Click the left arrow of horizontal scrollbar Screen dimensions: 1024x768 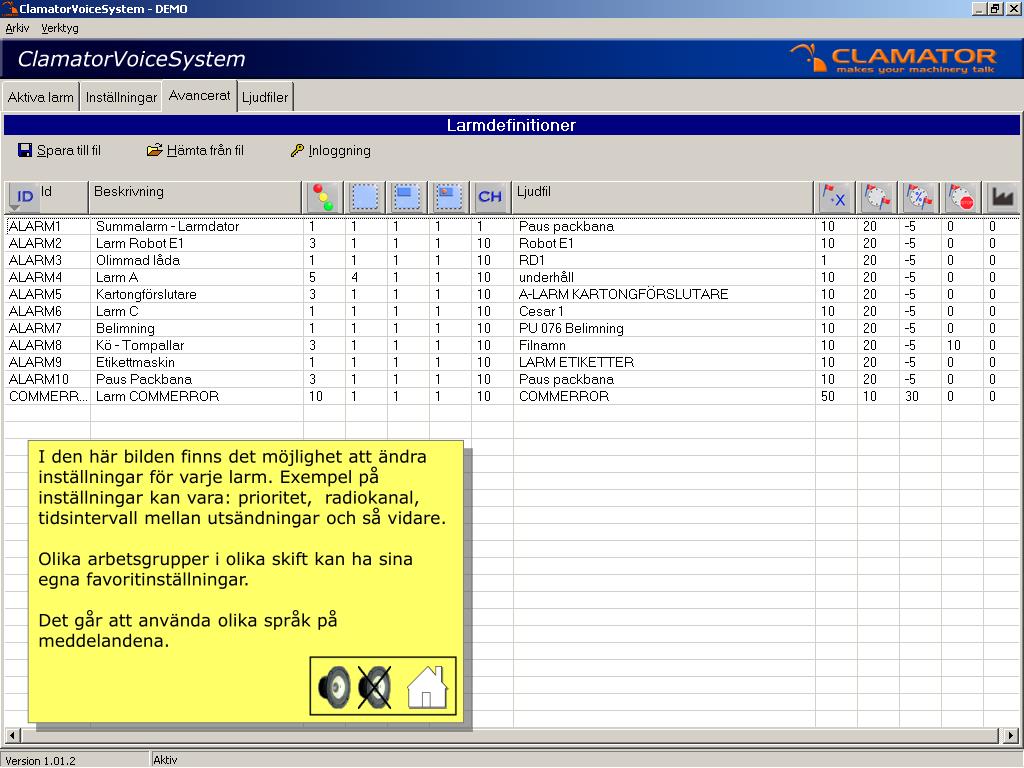[12, 735]
